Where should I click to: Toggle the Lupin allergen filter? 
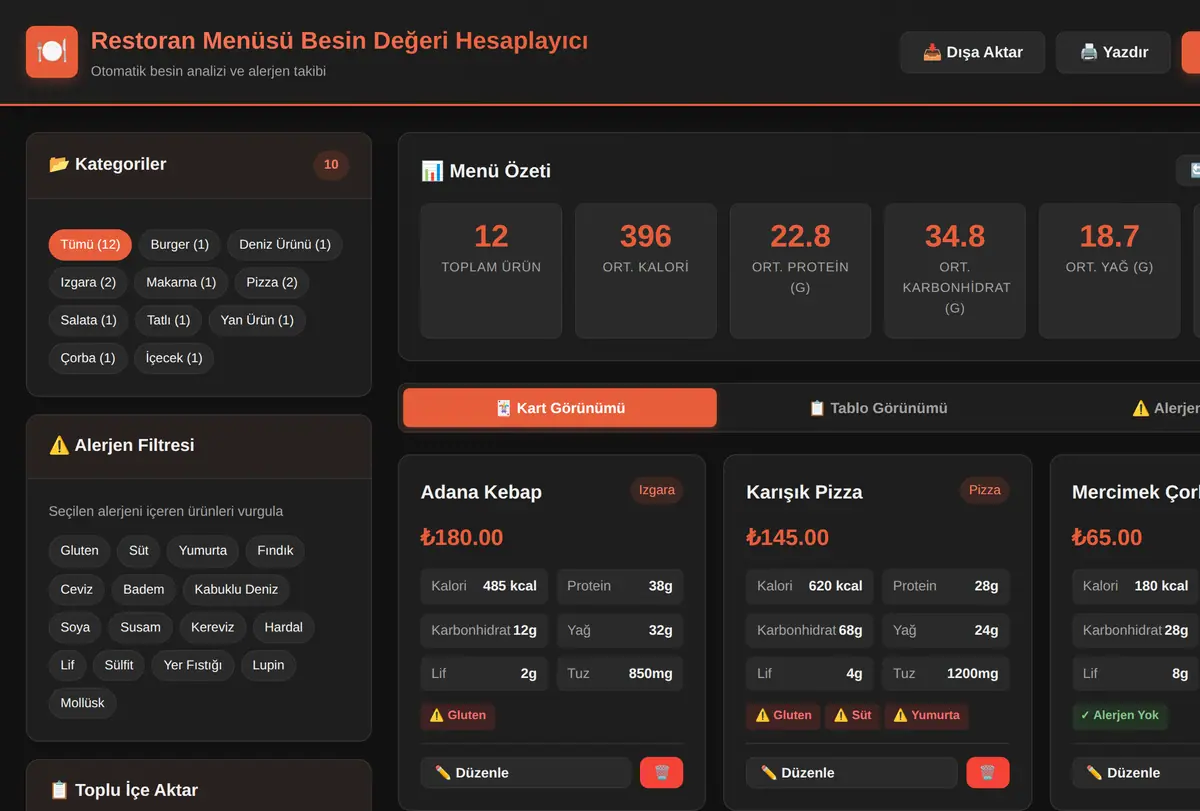click(x=268, y=665)
